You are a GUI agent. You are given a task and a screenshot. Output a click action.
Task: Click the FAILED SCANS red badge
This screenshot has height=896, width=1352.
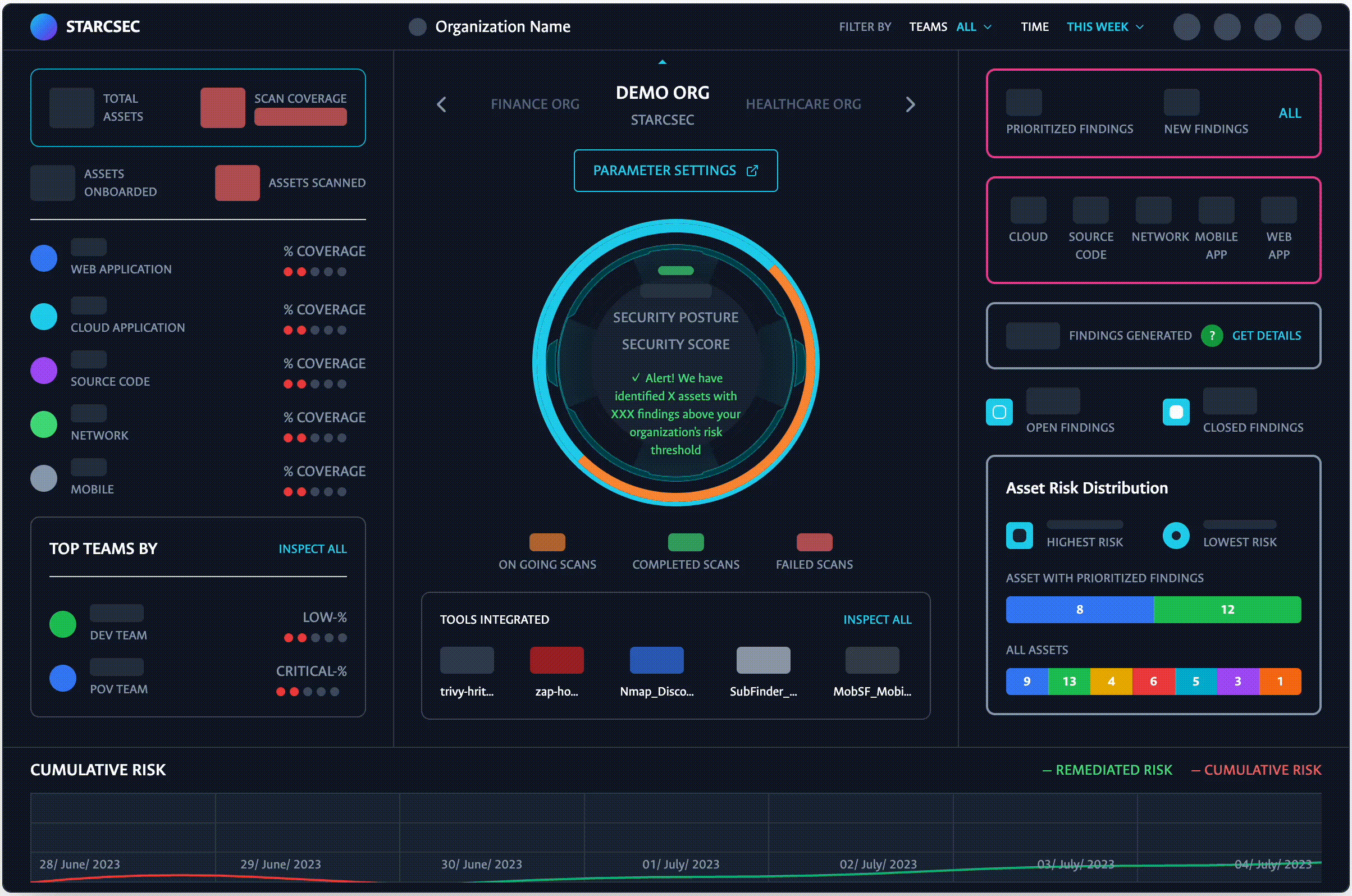(814, 542)
